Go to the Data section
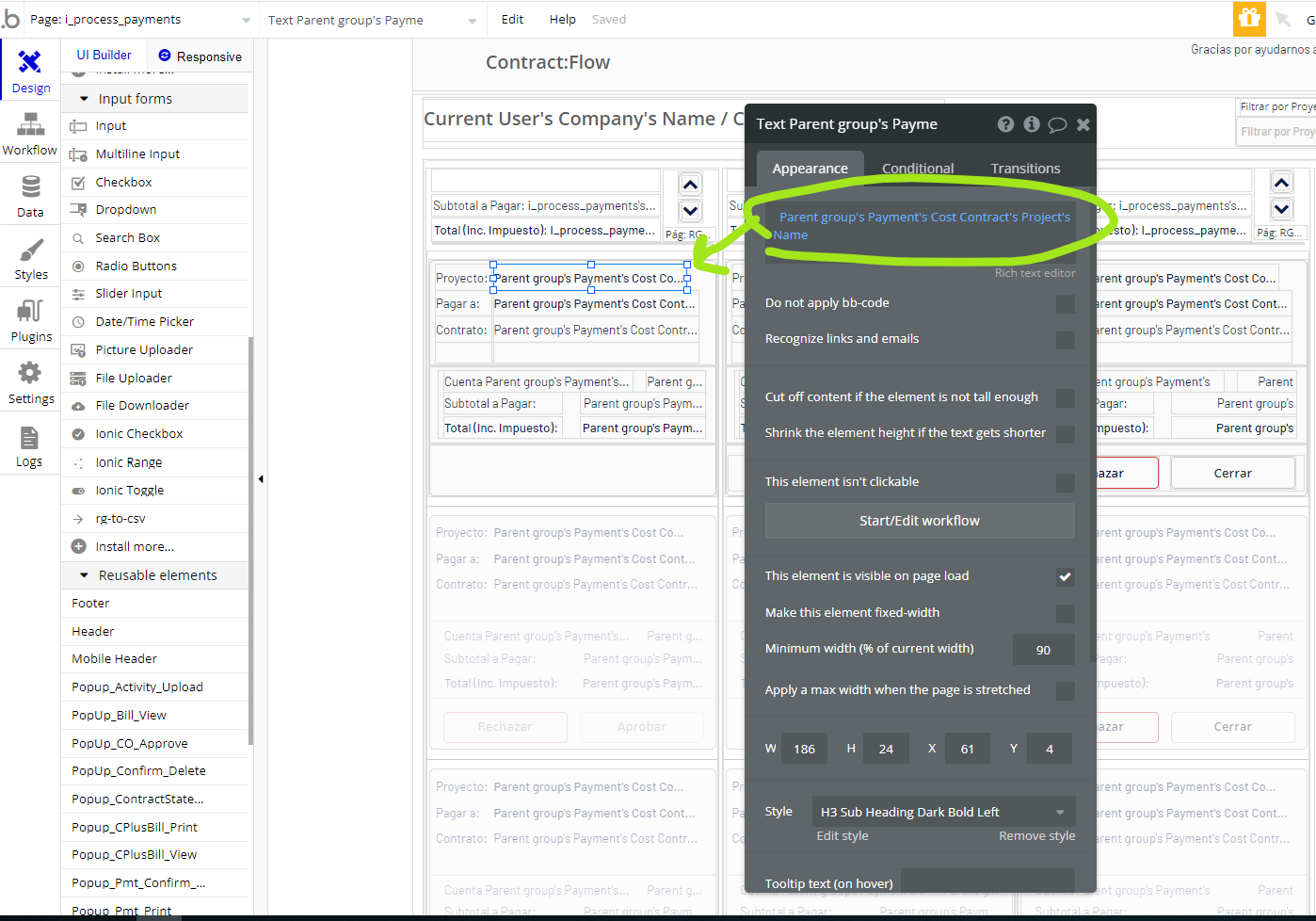This screenshot has height=921, width=1316. [x=30, y=196]
